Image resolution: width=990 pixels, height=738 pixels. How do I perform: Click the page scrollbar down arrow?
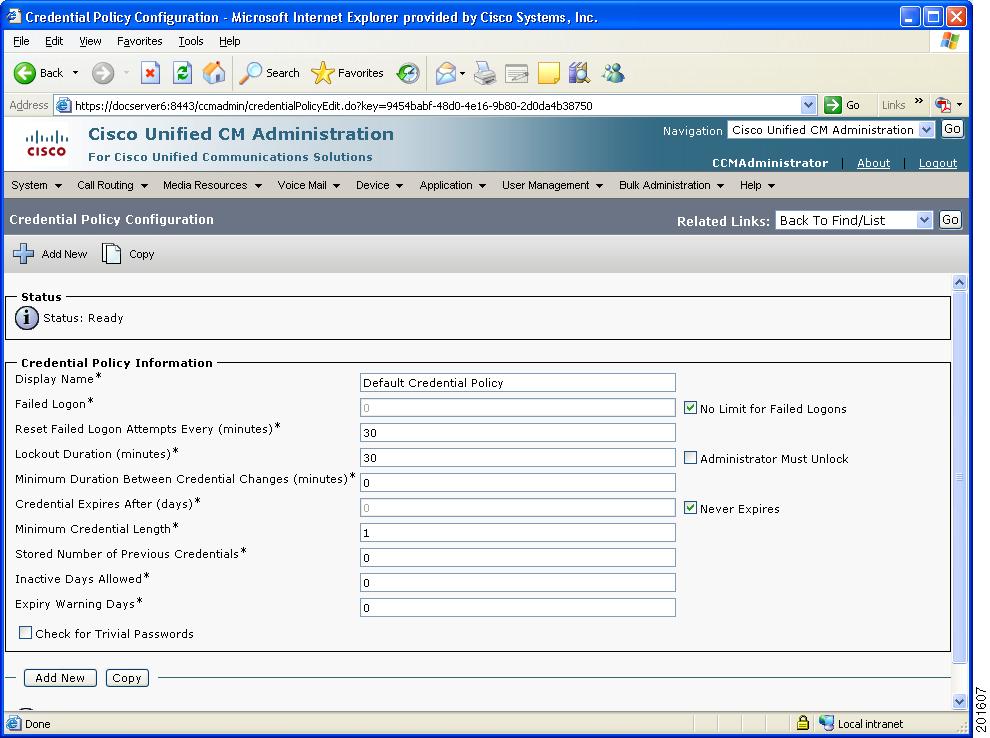tap(960, 701)
